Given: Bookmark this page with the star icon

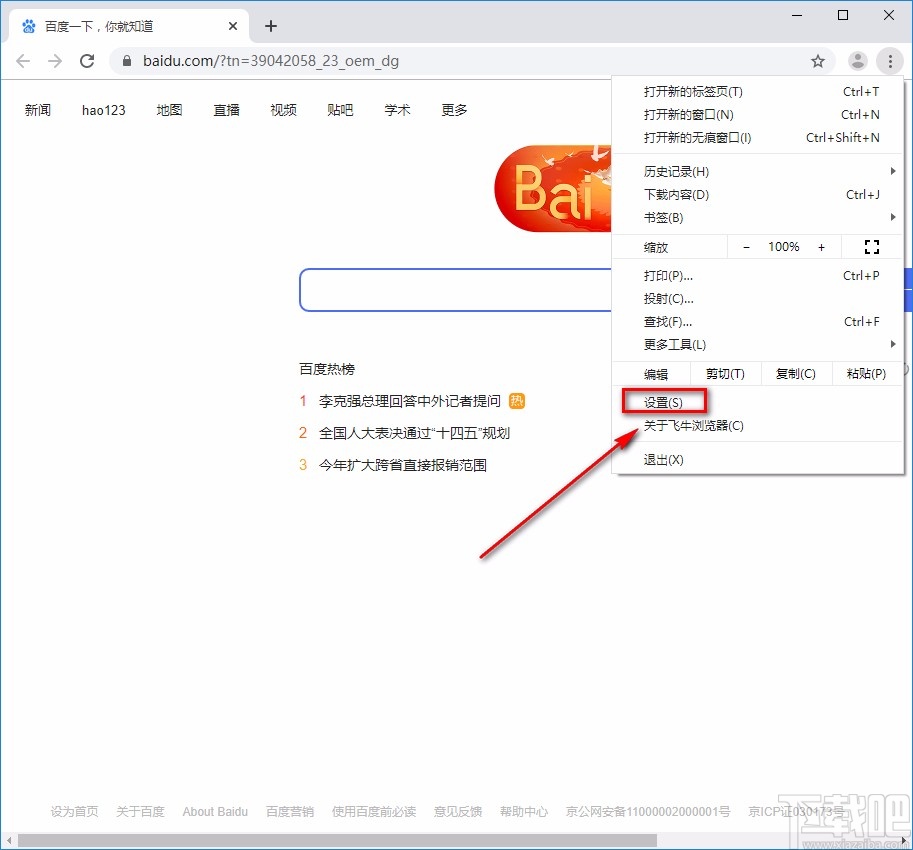Looking at the screenshot, I should tap(818, 60).
